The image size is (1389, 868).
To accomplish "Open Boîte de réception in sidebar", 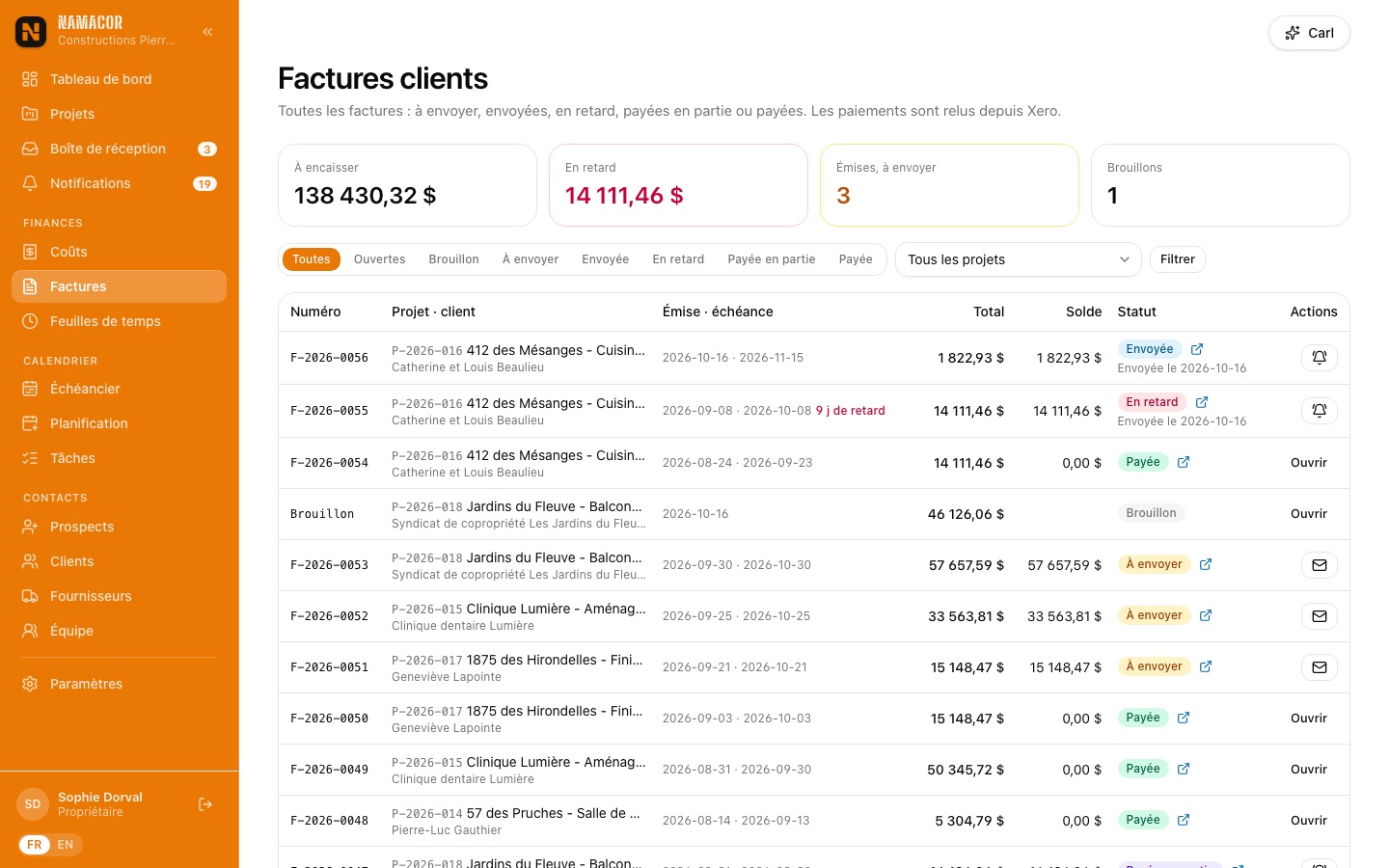I will click(x=120, y=149).
